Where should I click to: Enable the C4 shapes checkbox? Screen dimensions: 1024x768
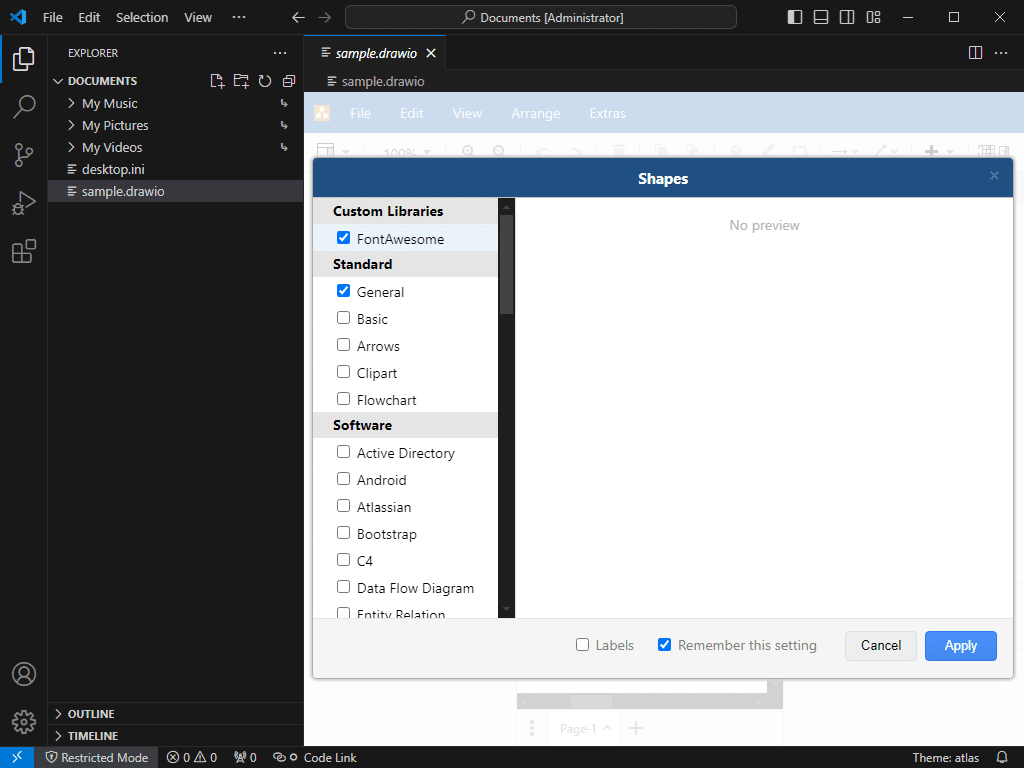[344, 560]
